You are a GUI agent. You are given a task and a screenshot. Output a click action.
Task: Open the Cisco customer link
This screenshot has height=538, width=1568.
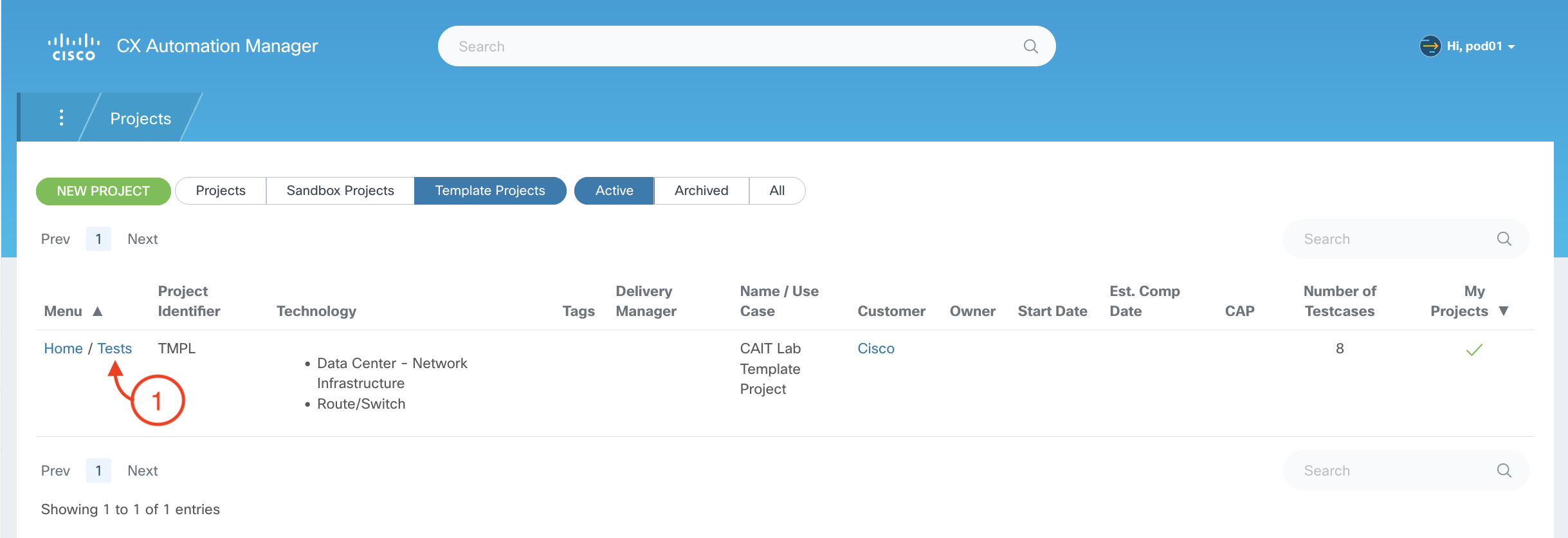(875, 349)
